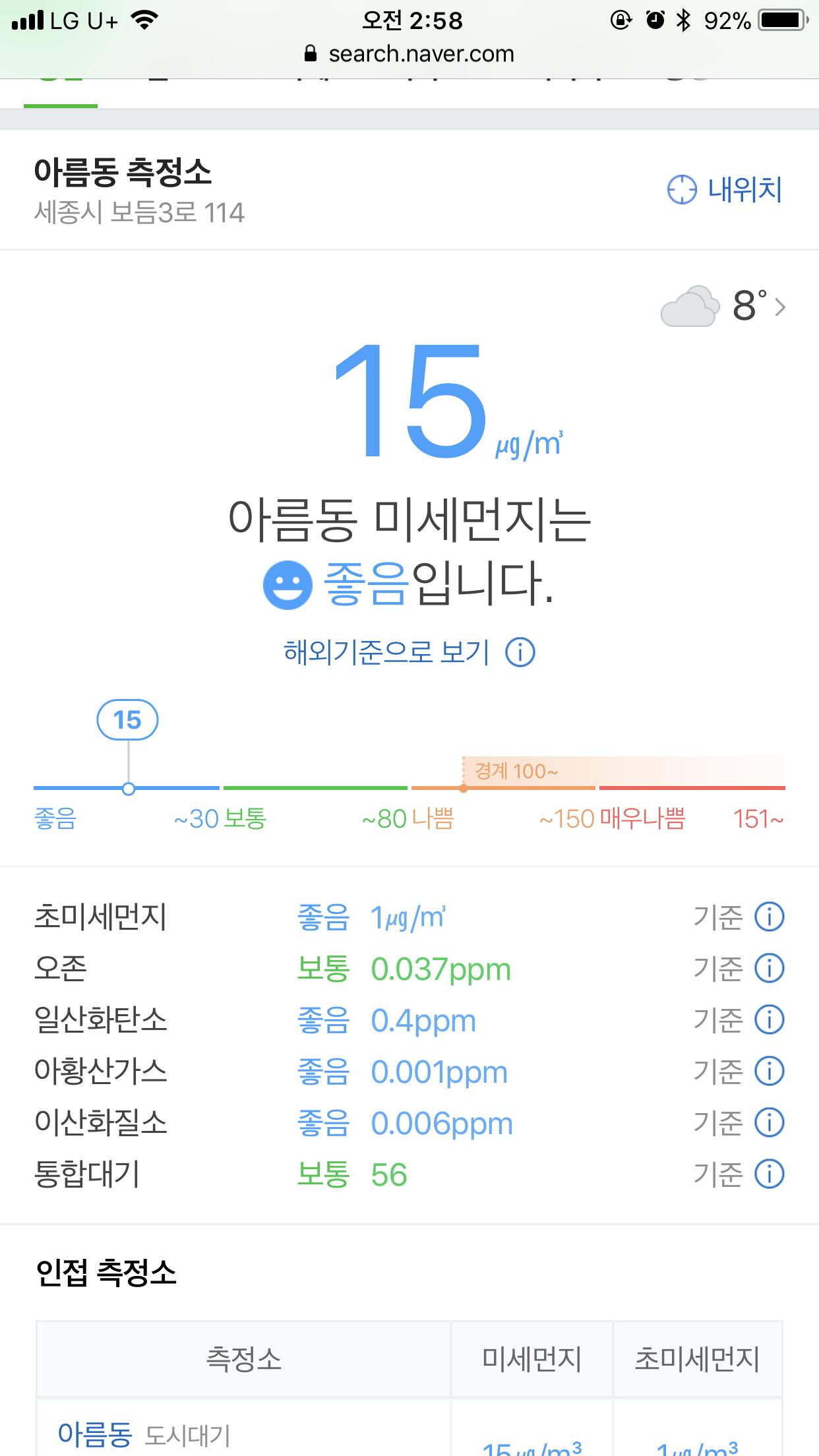Tap the 내위치 my location link

[x=744, y=190]
